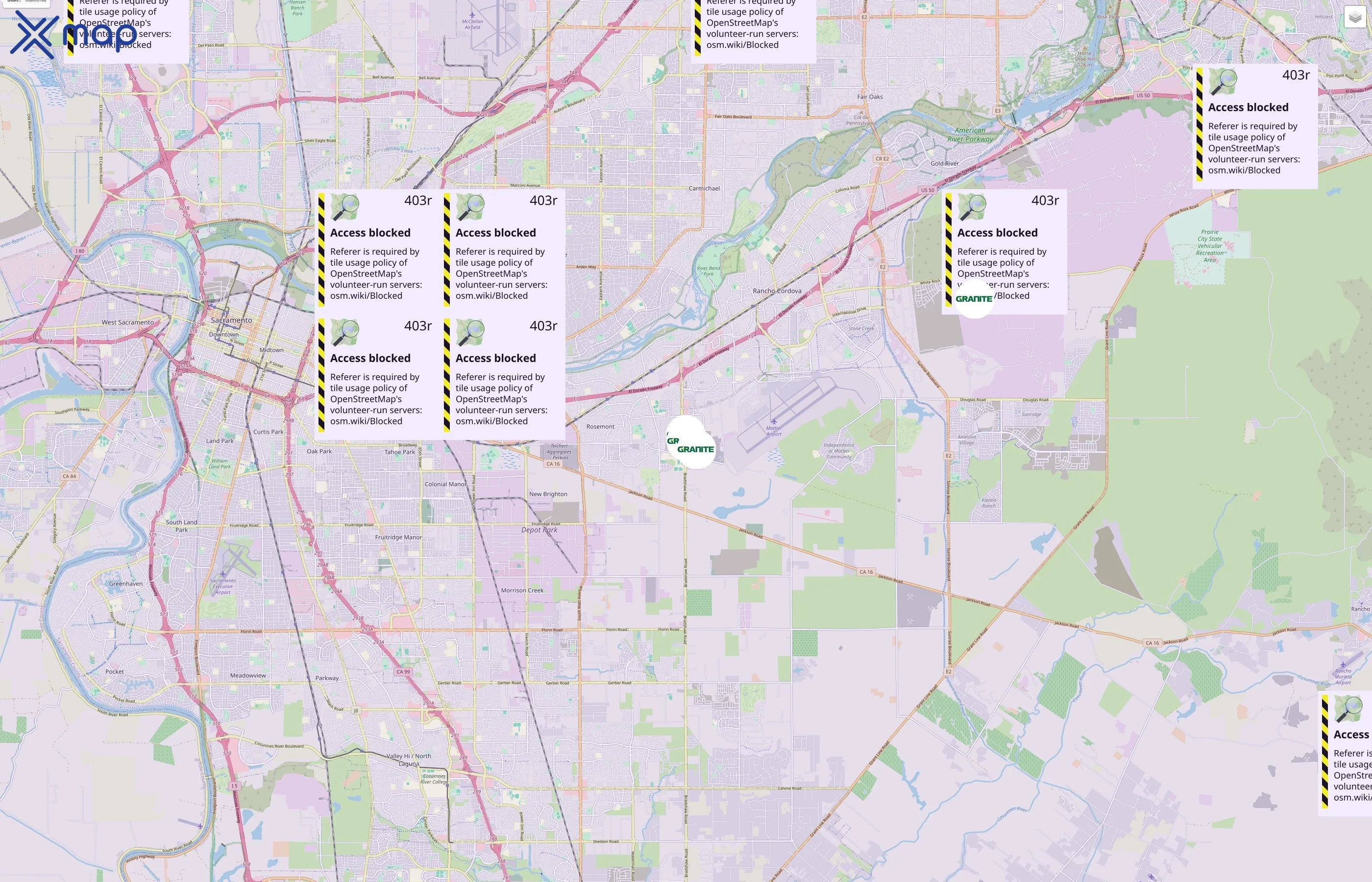Click the Valley Hi / North Laguna label

[408, 760]
